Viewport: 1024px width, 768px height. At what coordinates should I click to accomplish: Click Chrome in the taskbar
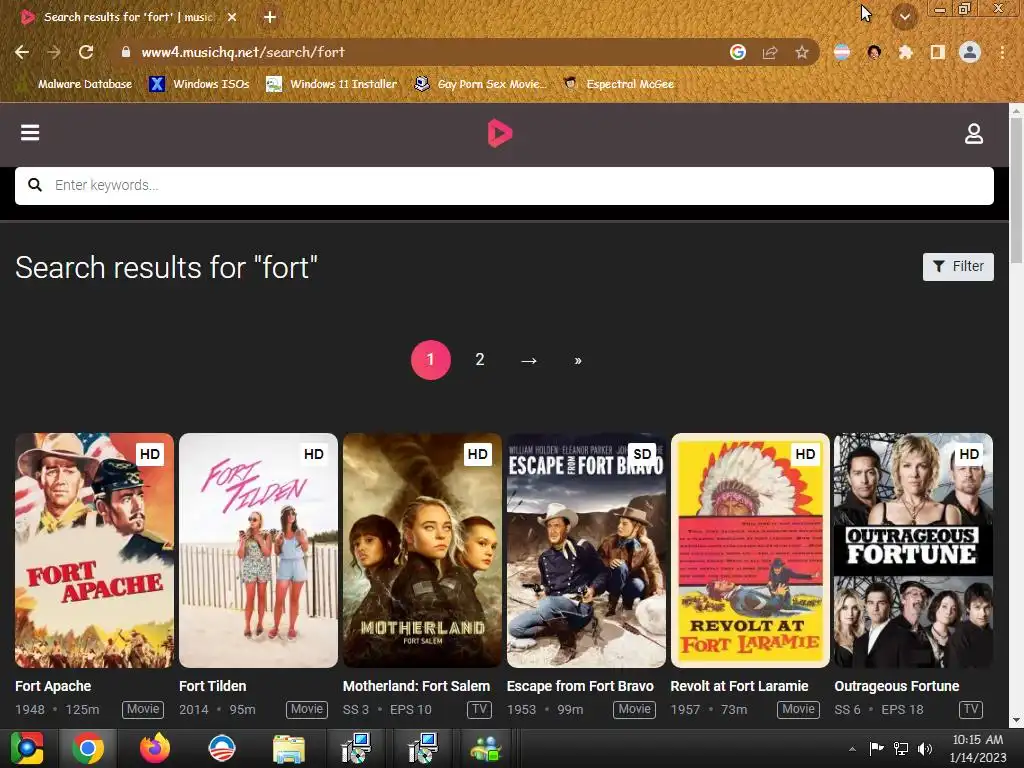tap(88, 748)
